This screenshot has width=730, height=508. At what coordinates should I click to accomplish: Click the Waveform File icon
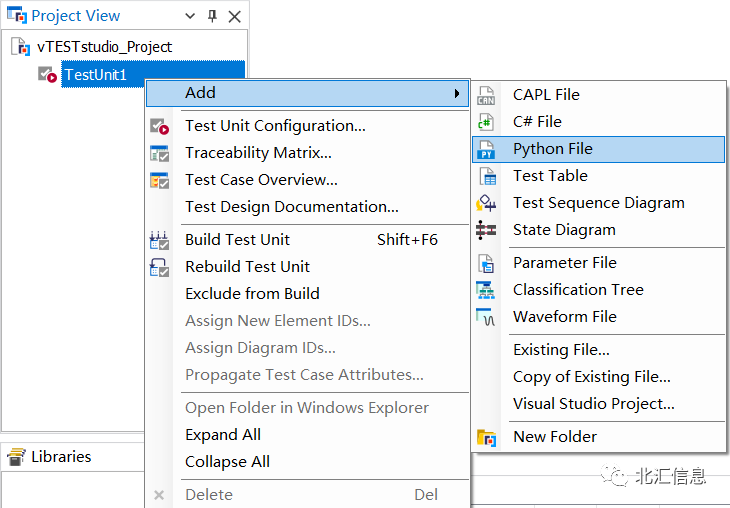[x=486, y=317]
